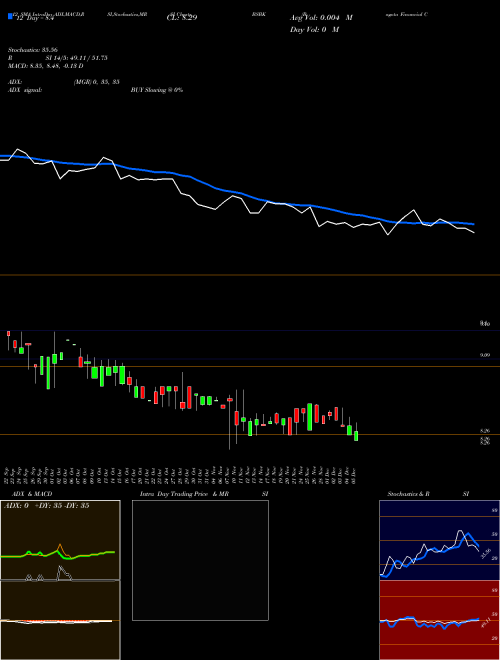
Task: Click the 'Avg Vol: 0.004 M' label
Action: pyautogui.click(x=321, y=18)
